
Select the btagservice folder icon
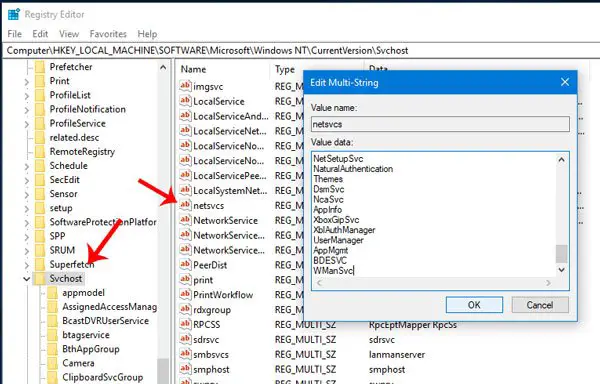(x=52, y=335)
